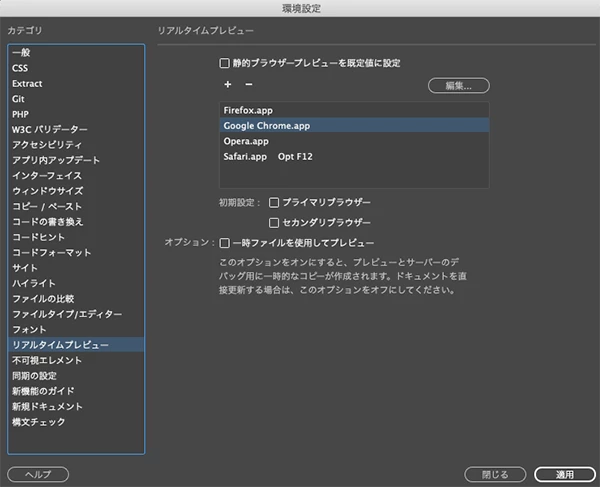Click the ヘルプ button
Image resolution: width=600 pixels, height=487 pixels.
point(38,474)
